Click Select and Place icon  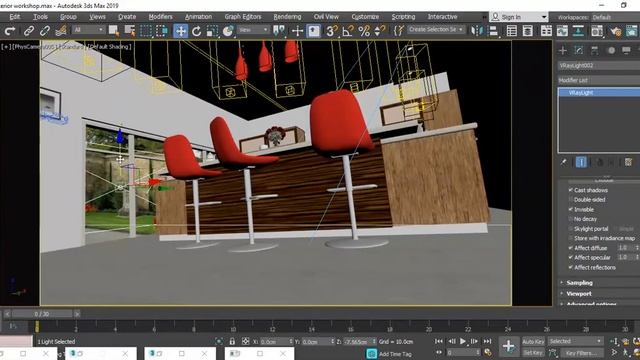click(x=228, y=31)
